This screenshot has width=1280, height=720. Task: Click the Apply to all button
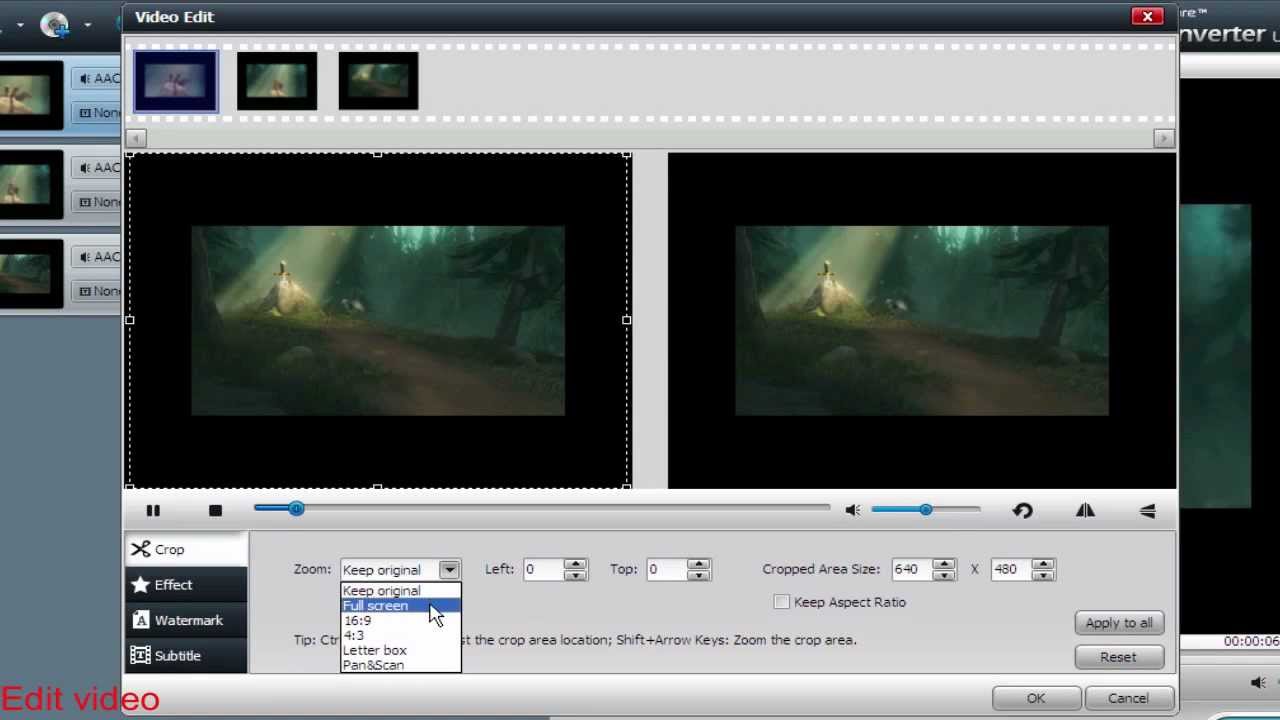tap(1119, 623)
